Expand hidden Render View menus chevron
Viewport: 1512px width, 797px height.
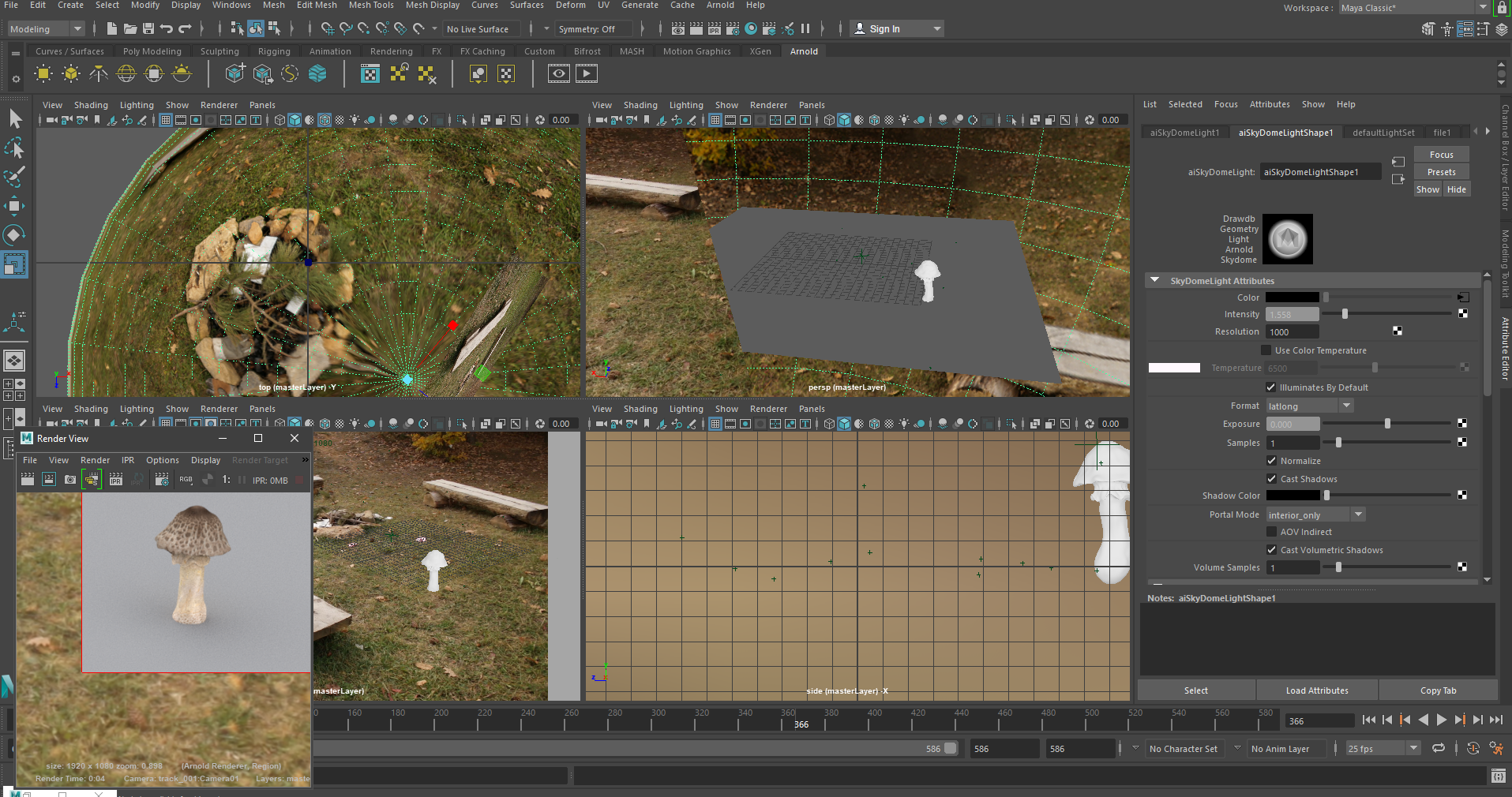[305, 460]
